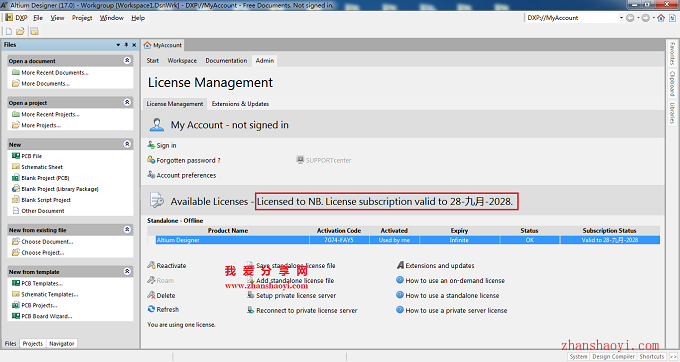Screen dimensions: 680x362
Task: Open the DXP address bar dropdown
Action: (x=621, y=18)
